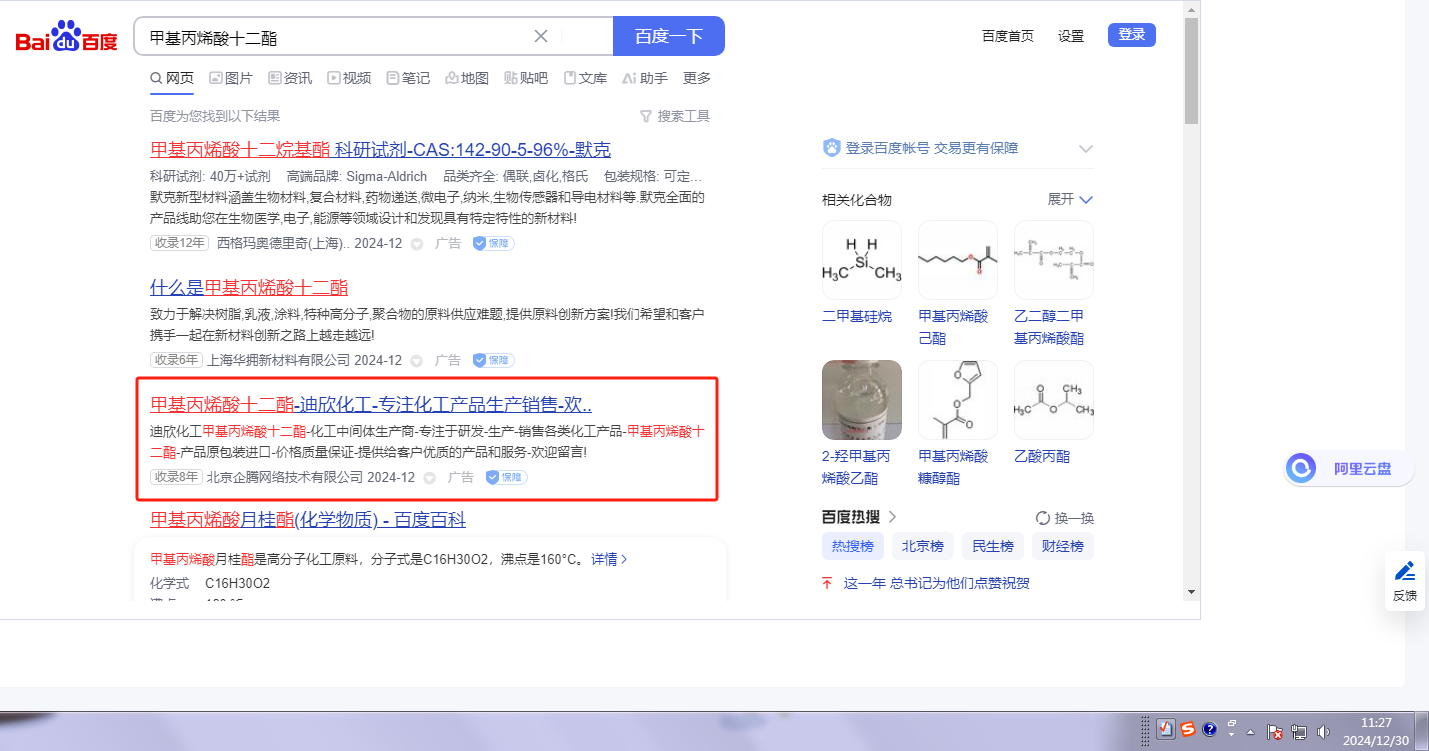
Task: Open 更多 search categories
Action: (x=697, y=78)
